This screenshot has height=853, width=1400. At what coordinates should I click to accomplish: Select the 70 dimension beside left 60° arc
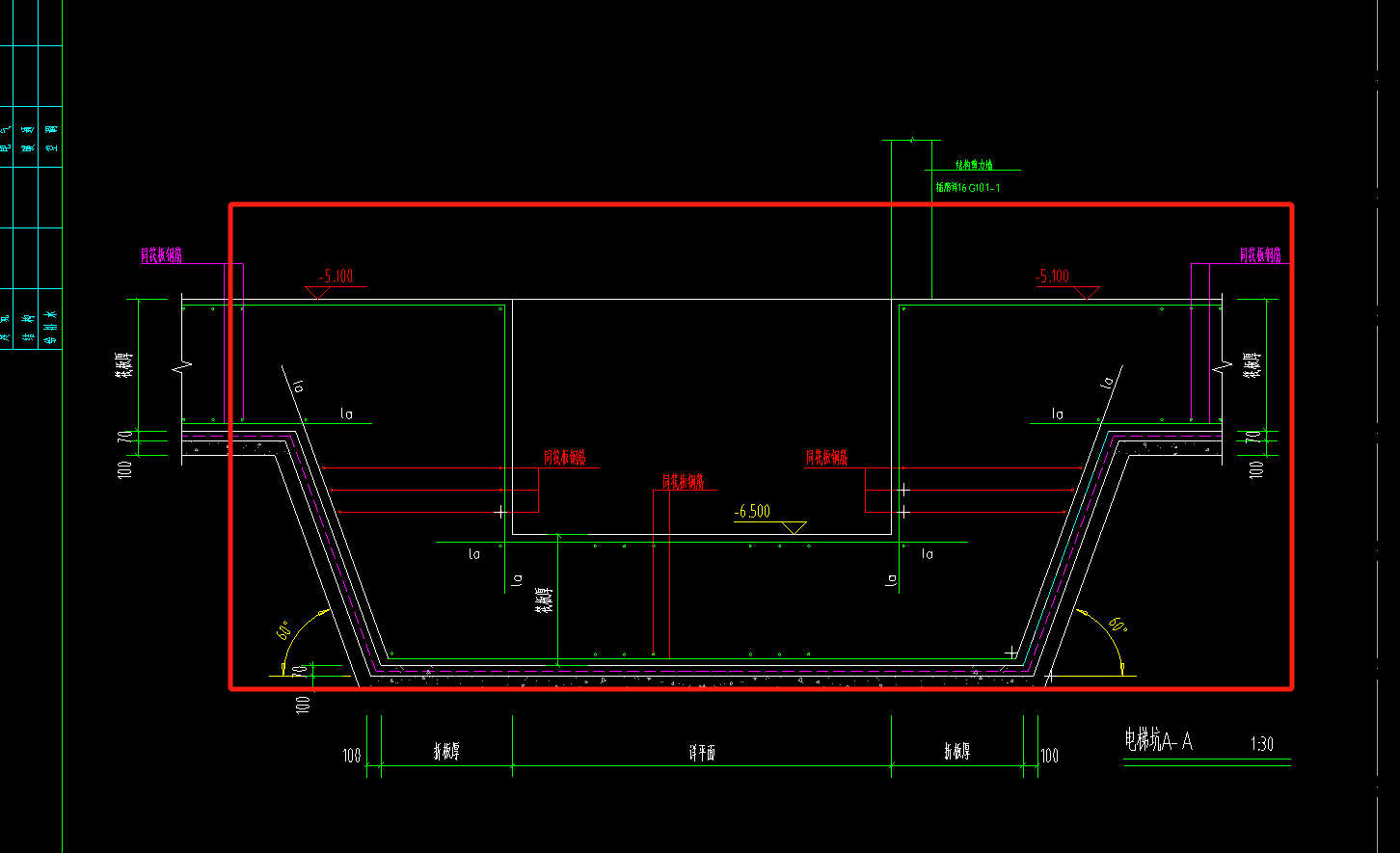(x=301, y=672)
